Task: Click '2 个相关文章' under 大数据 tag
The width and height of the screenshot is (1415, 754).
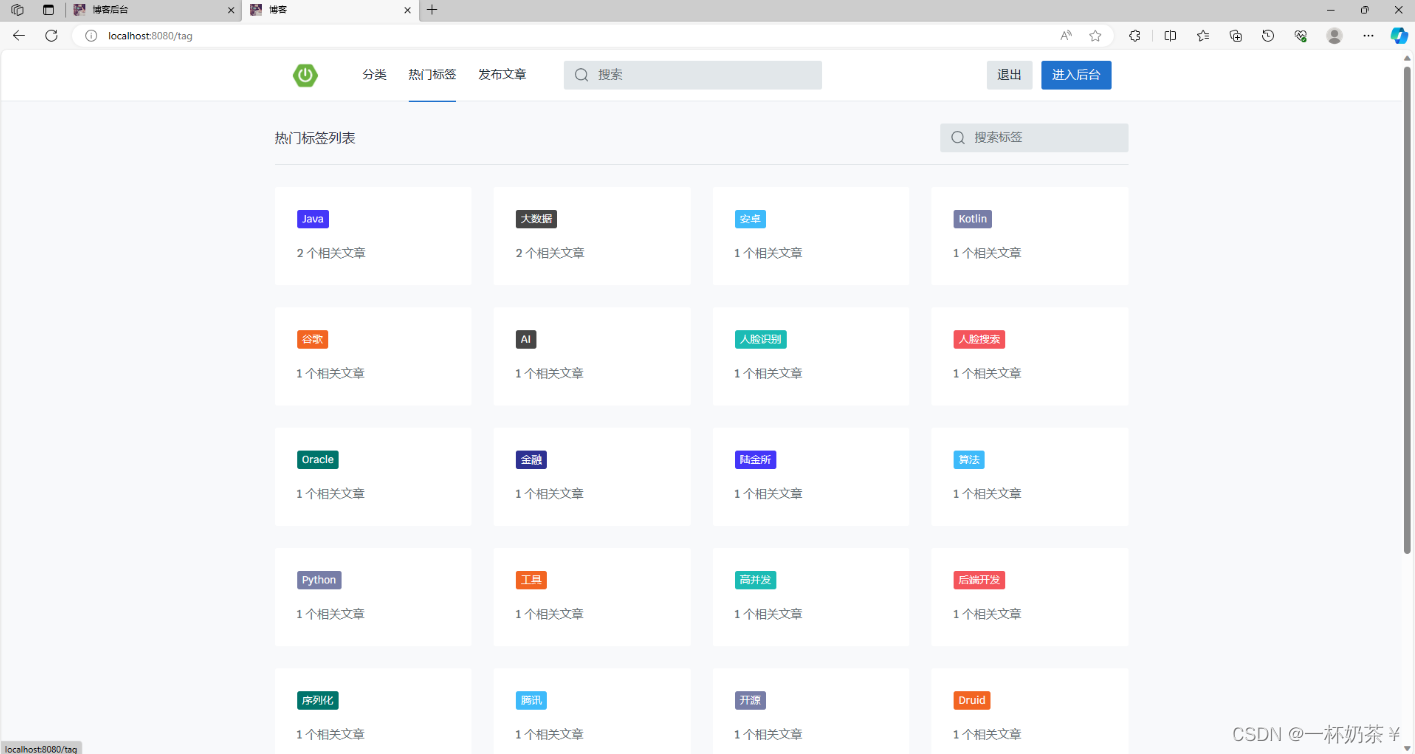Action: pyautogui.click(x=550, y=253)
